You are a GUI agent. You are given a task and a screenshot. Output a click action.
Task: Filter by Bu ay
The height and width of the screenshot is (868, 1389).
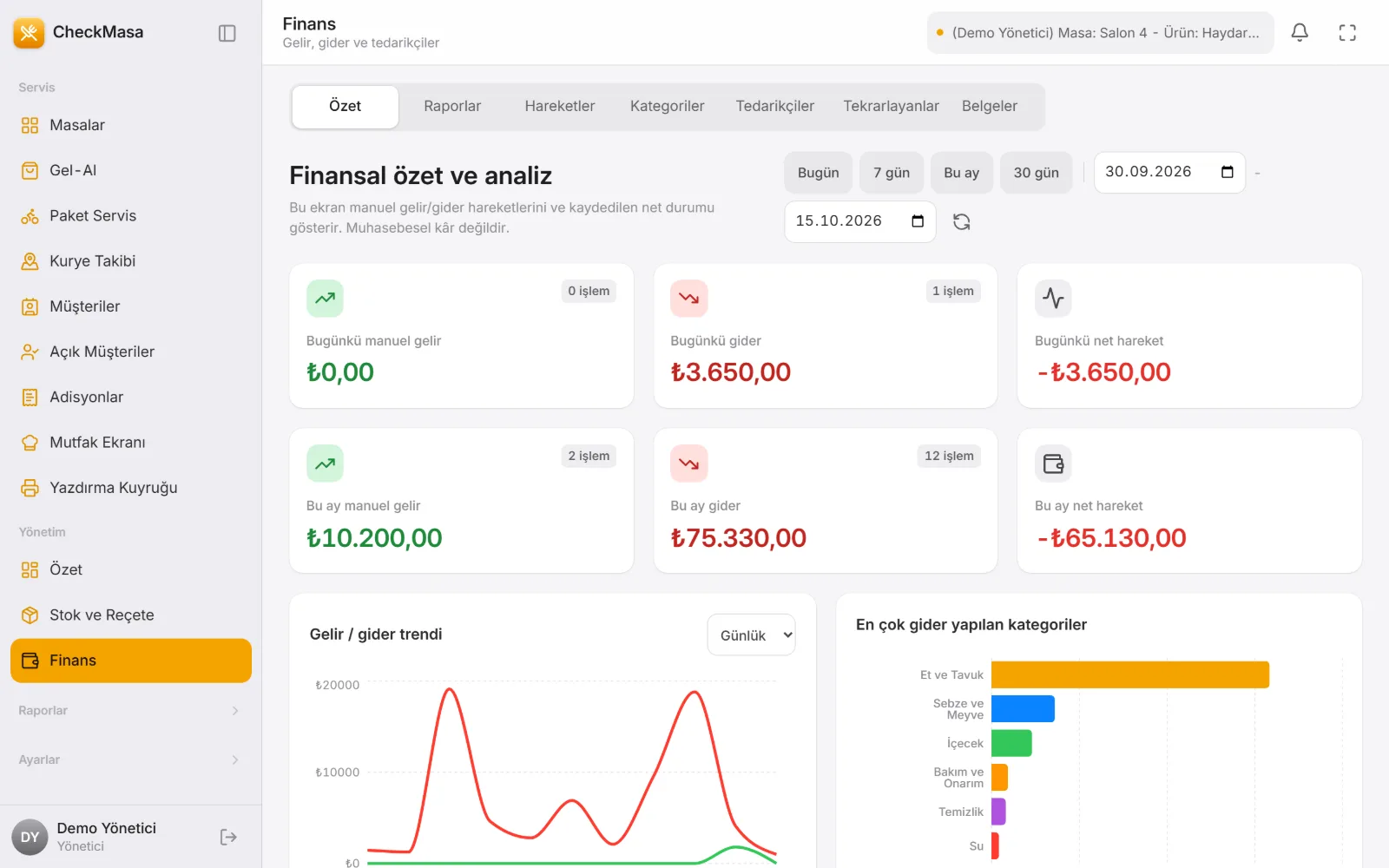coord(962,173)
